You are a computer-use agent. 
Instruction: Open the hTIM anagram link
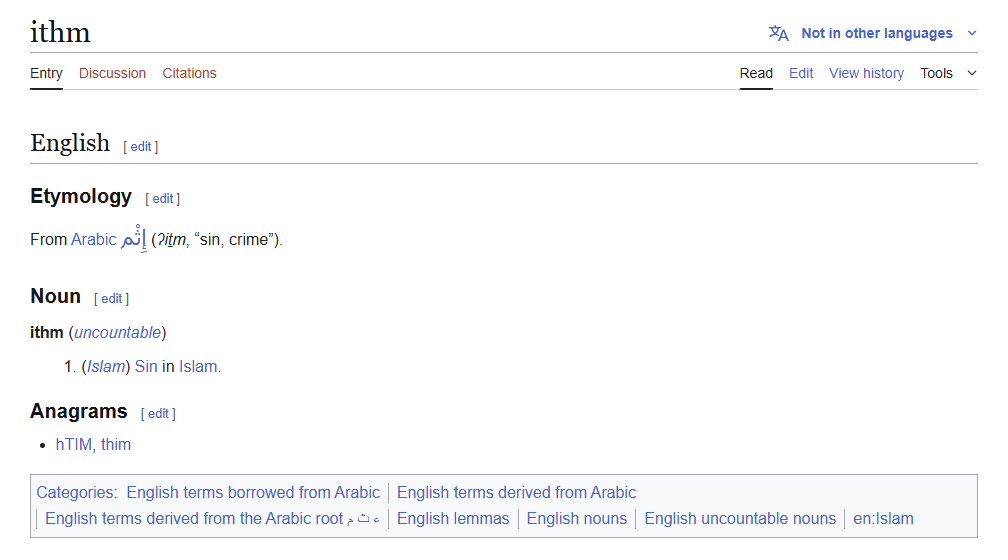coord(73,444)
